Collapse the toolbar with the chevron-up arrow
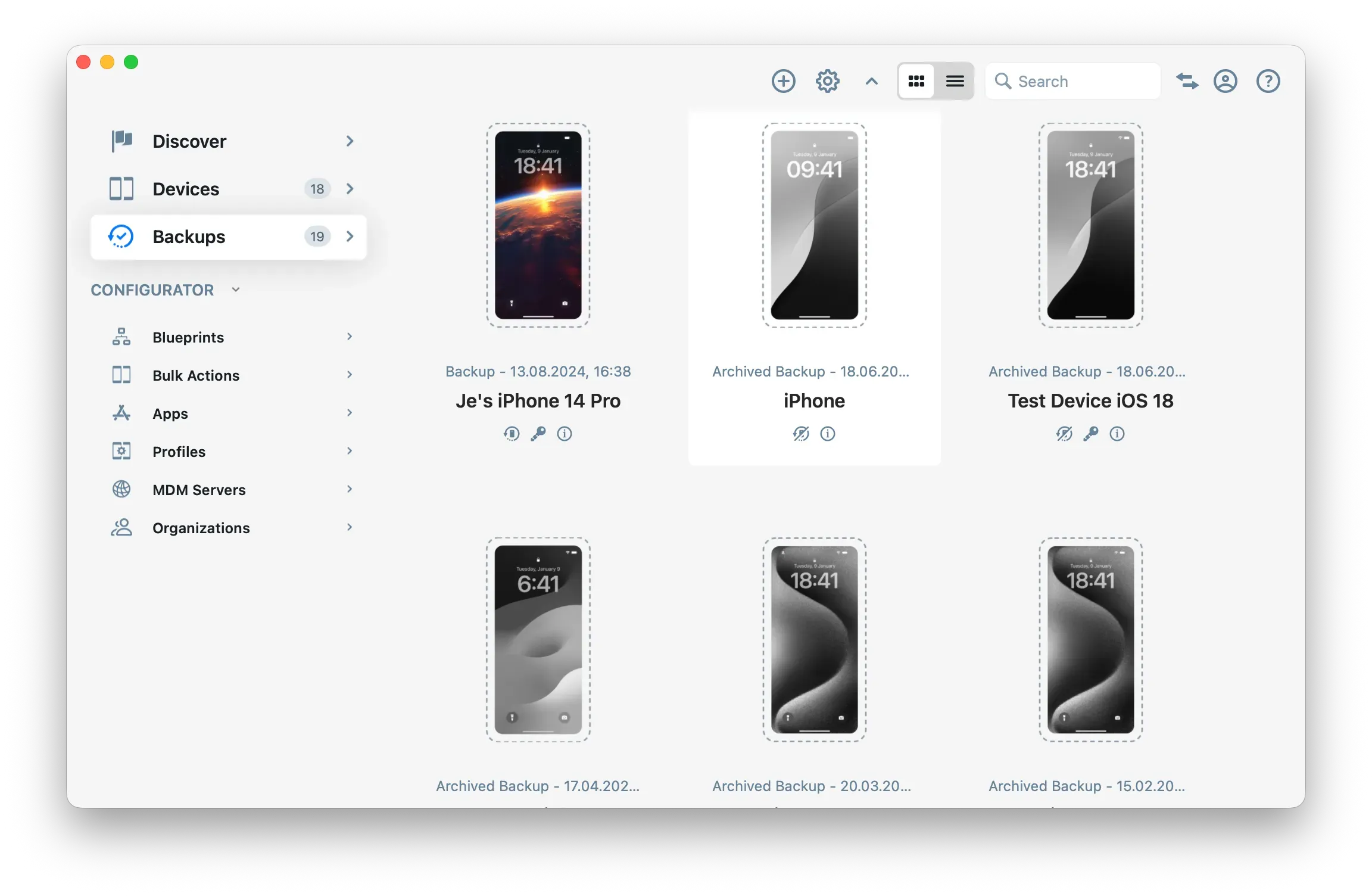 [x=871, y=82]
